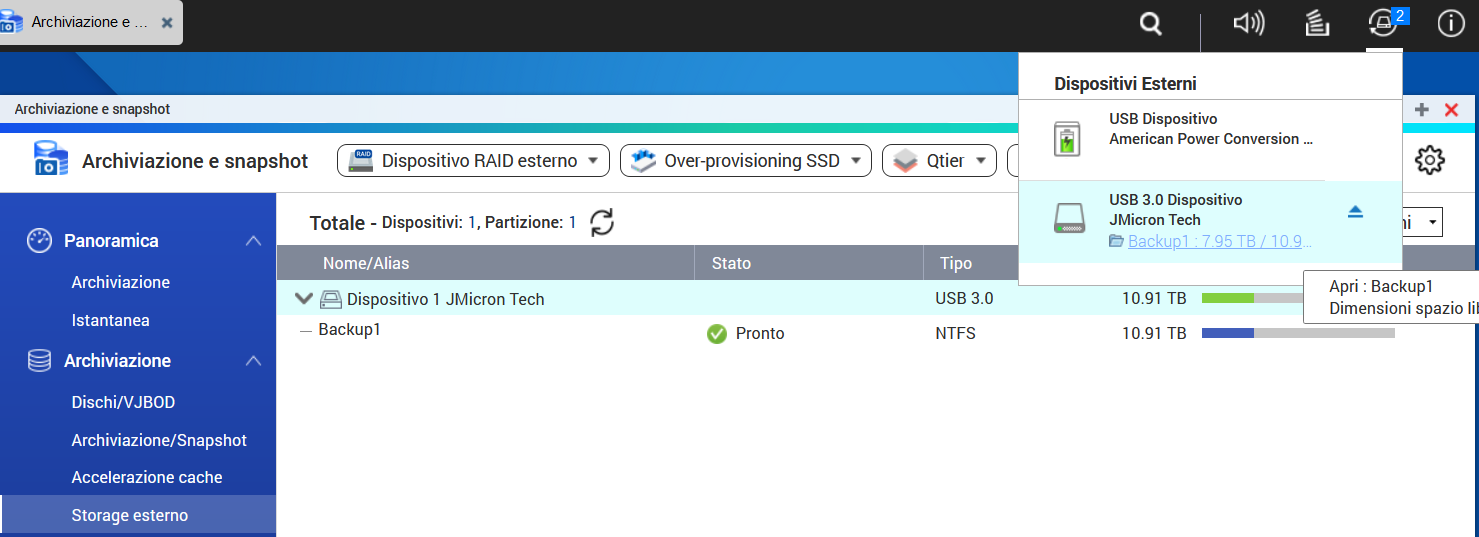Click the search magnifier icon in top bar
The height and width of the screenshot is (537, 1479).
tap(1151, 25)
